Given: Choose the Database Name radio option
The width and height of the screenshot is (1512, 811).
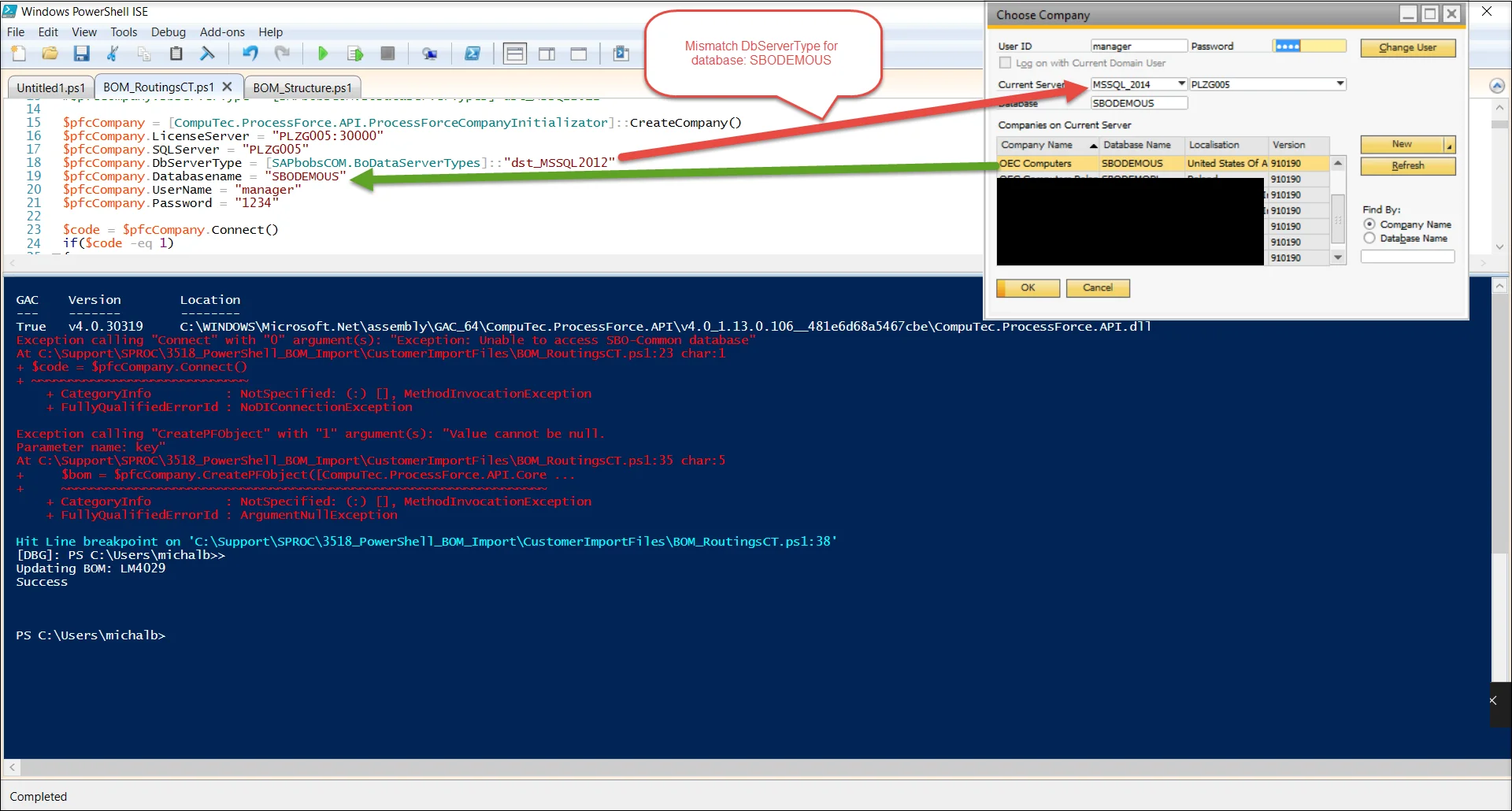Looking at the screenshot, I should tap(1369, 239).
